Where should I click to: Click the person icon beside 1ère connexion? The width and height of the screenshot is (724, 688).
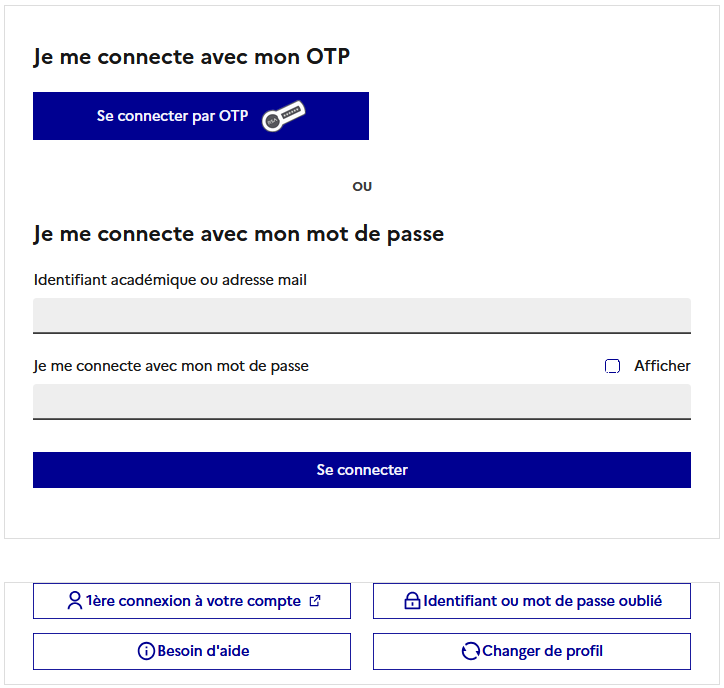click(x=75, y=601)
